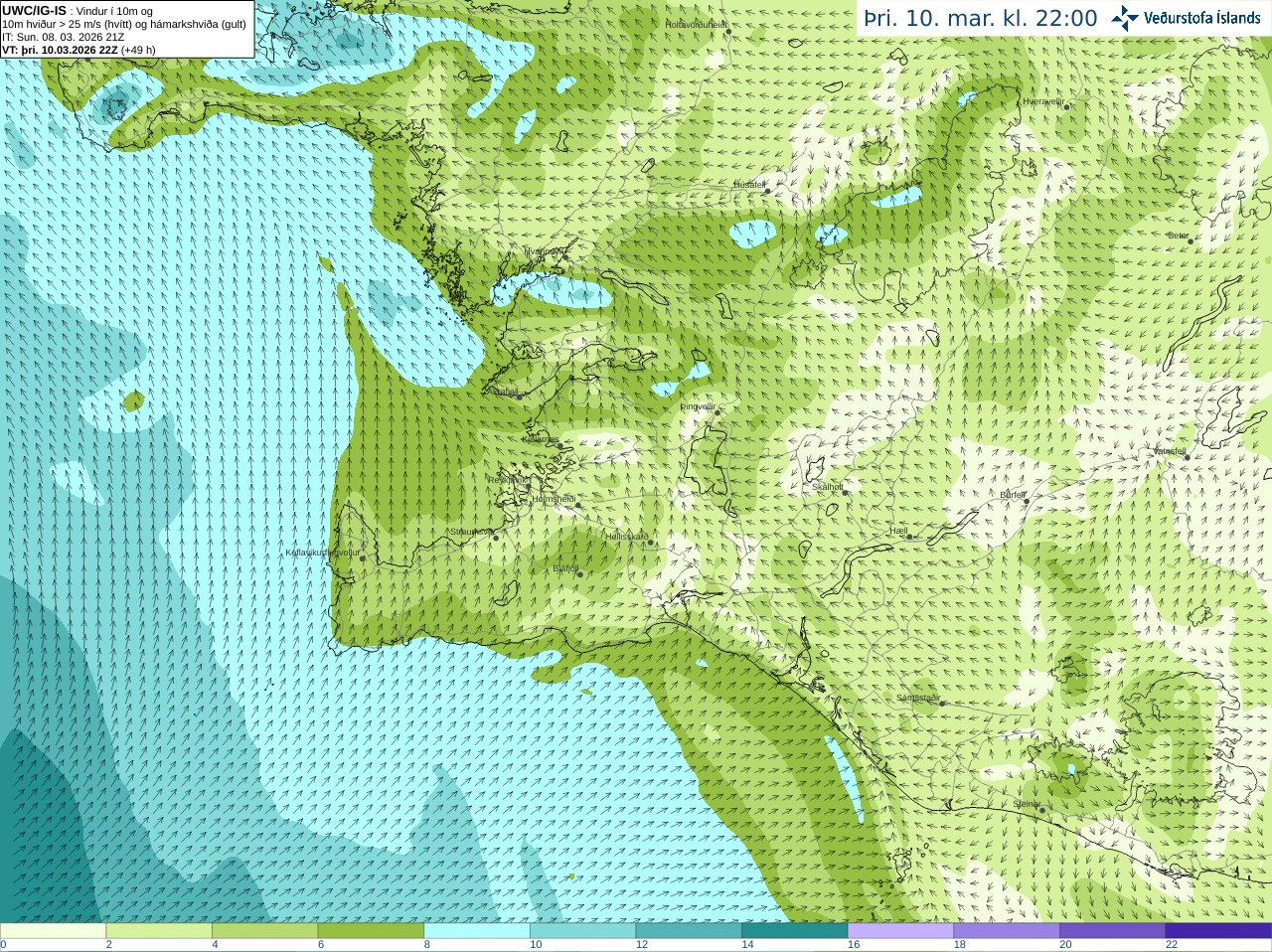1272x952 pixels.
Task: Click the Hæll station label
Action: (899, 532)
